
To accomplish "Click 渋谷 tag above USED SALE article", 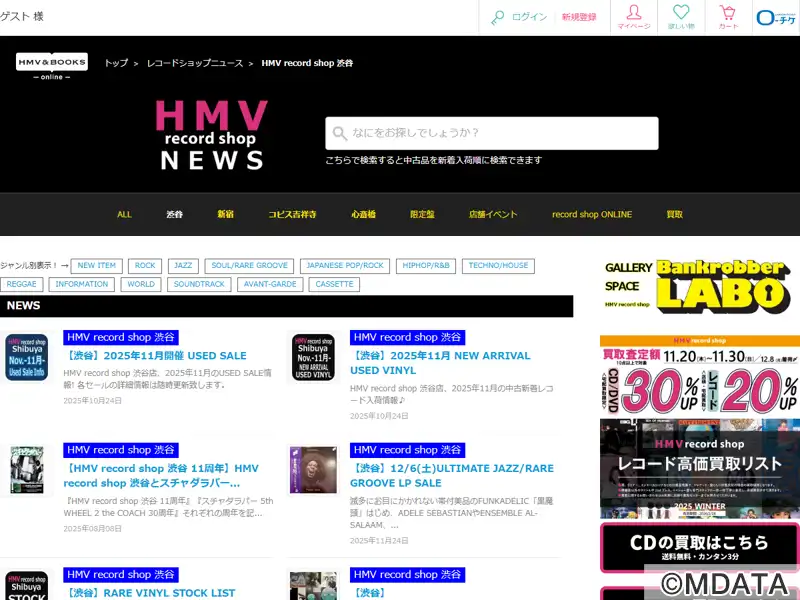I will pyautogui.click(x=121, y=337).
